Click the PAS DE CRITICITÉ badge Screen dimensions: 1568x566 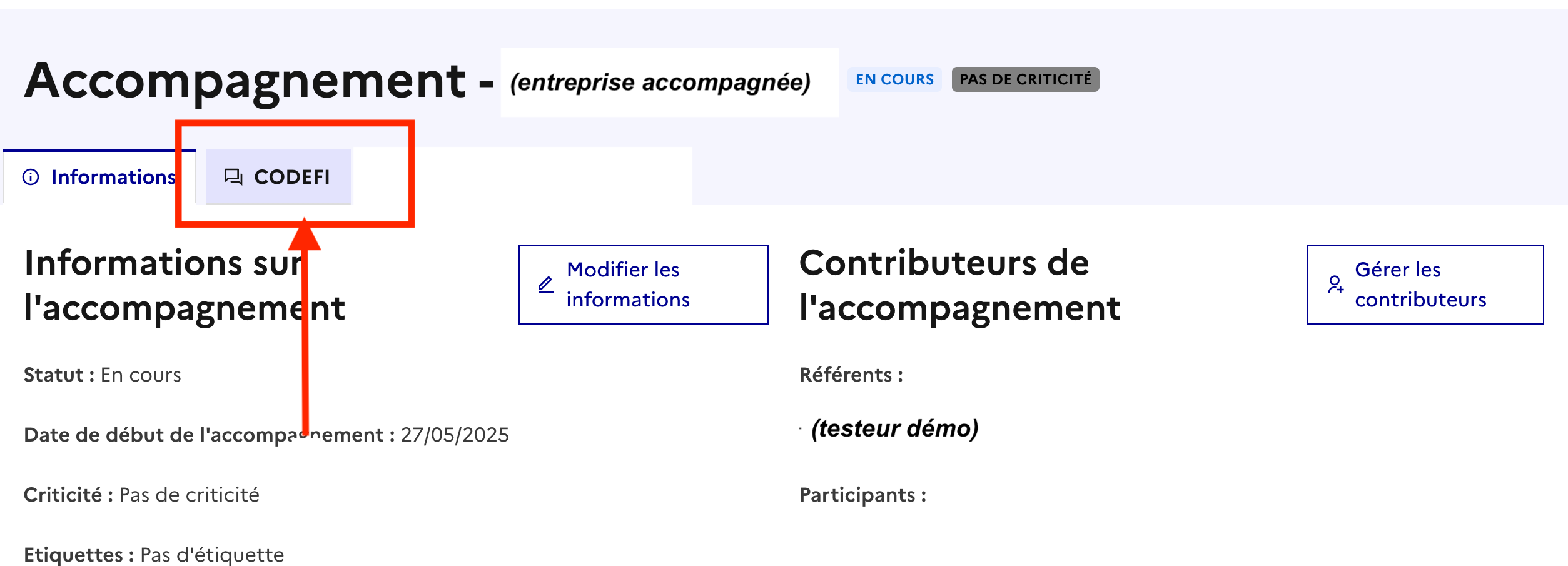click(1025, 79)
